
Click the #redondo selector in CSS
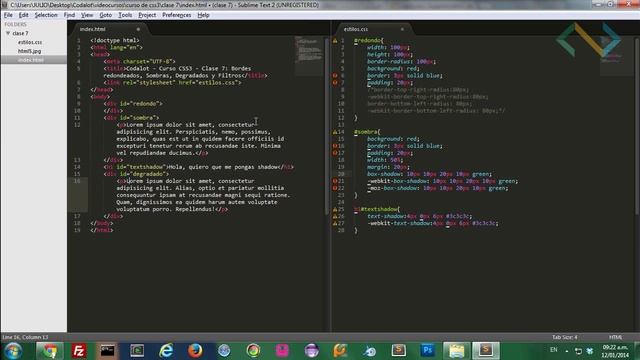pyautogui.click(x=369, y=40)
